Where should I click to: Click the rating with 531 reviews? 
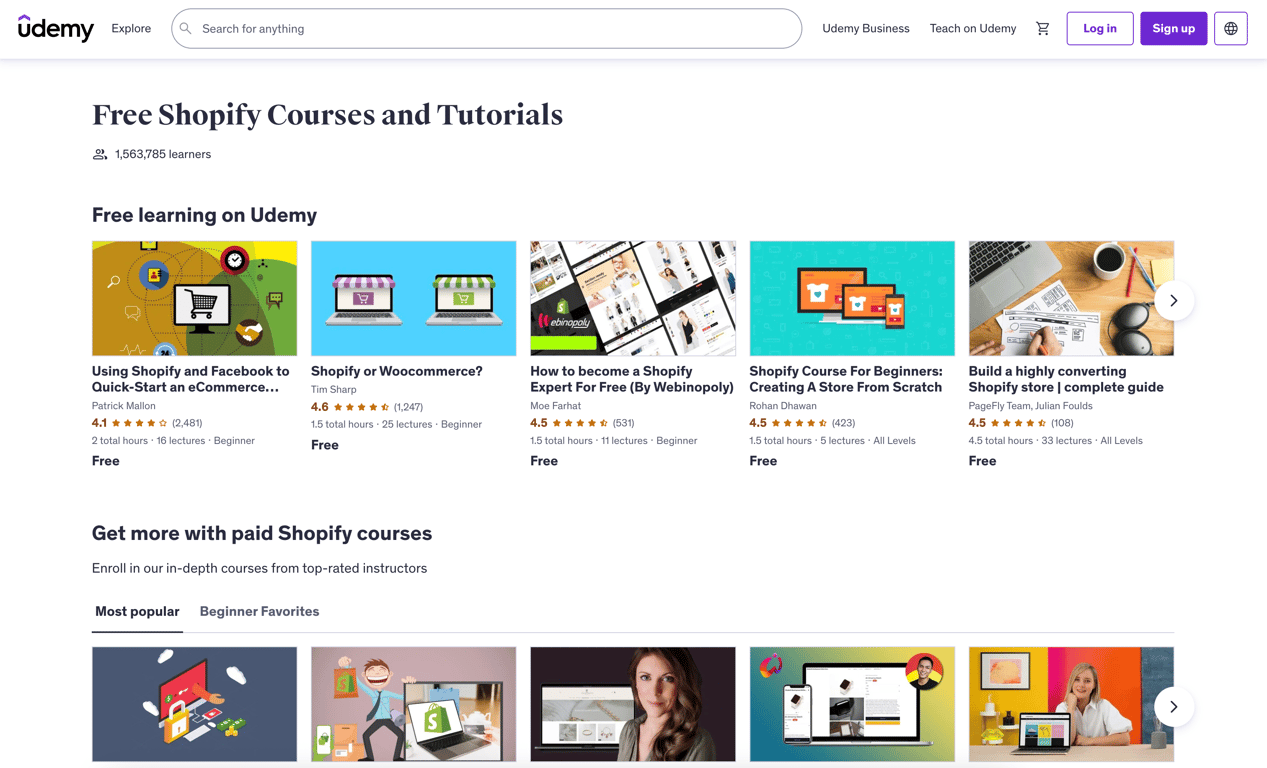click(582, 423)
